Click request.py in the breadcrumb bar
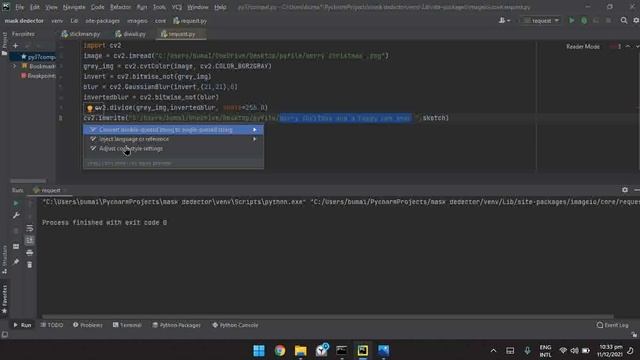Screen dimensions: 640x360 [190, 21]
